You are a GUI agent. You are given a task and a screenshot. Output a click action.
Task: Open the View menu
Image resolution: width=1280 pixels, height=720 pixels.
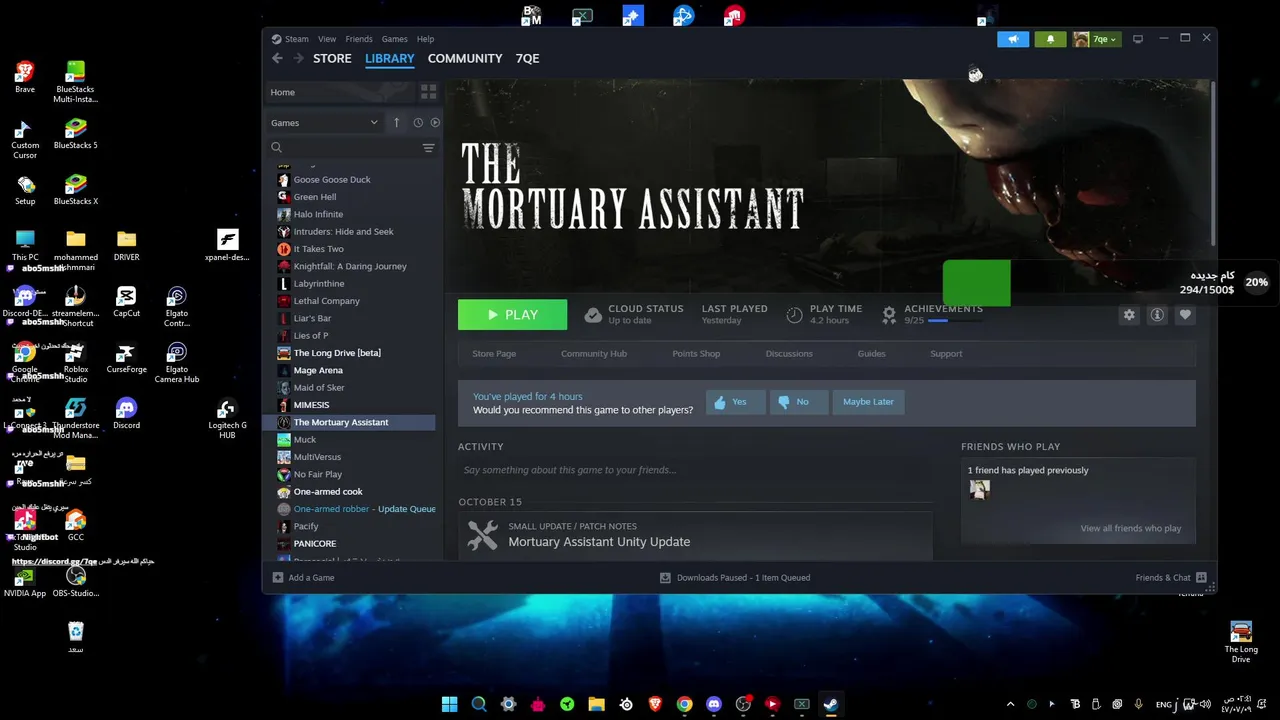point(327,39)
